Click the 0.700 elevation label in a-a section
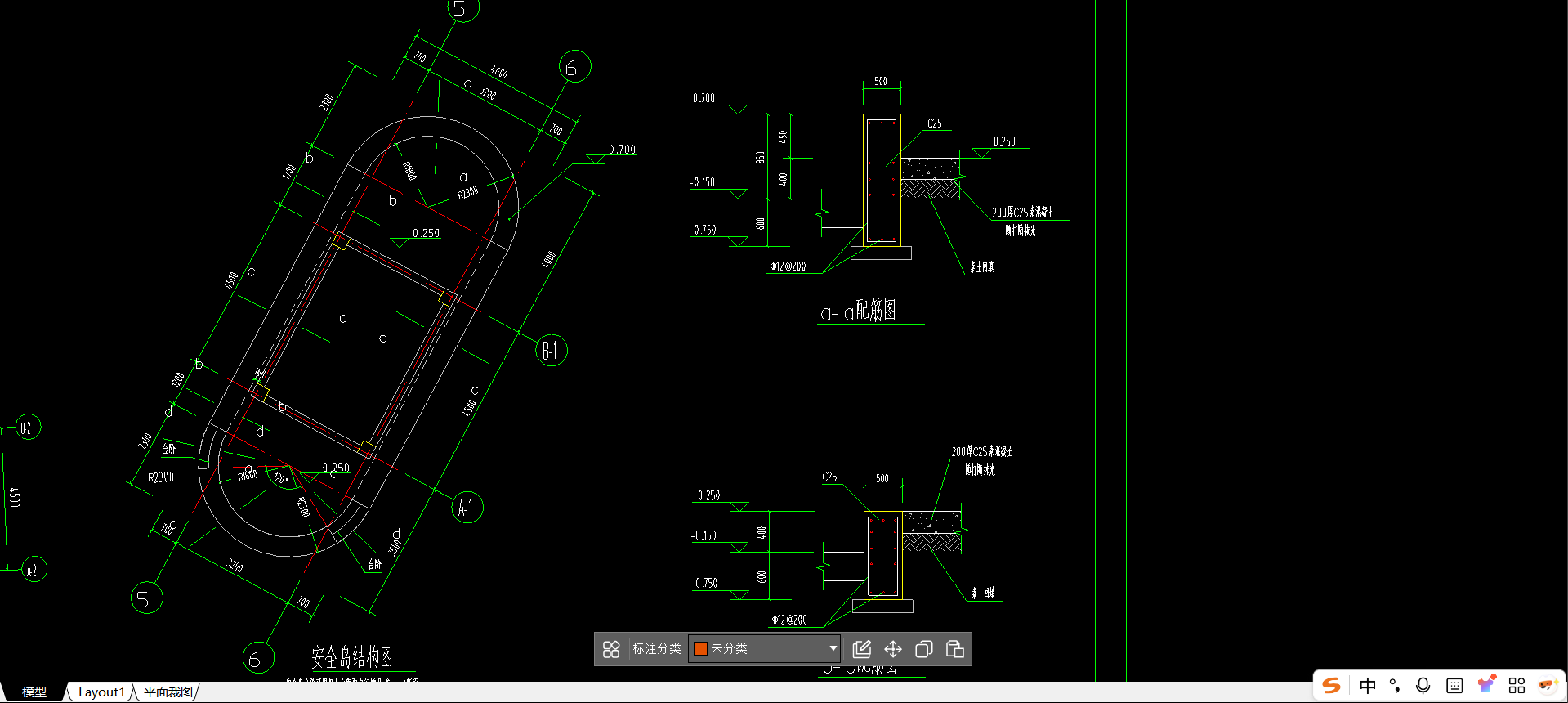1568x703 pixels. coord(704,98)
